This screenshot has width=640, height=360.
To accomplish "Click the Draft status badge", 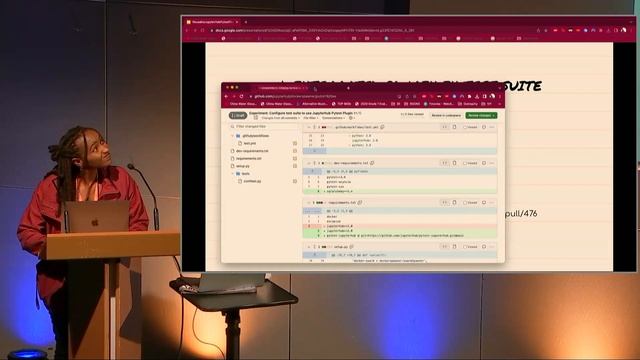I will point(238,116).
